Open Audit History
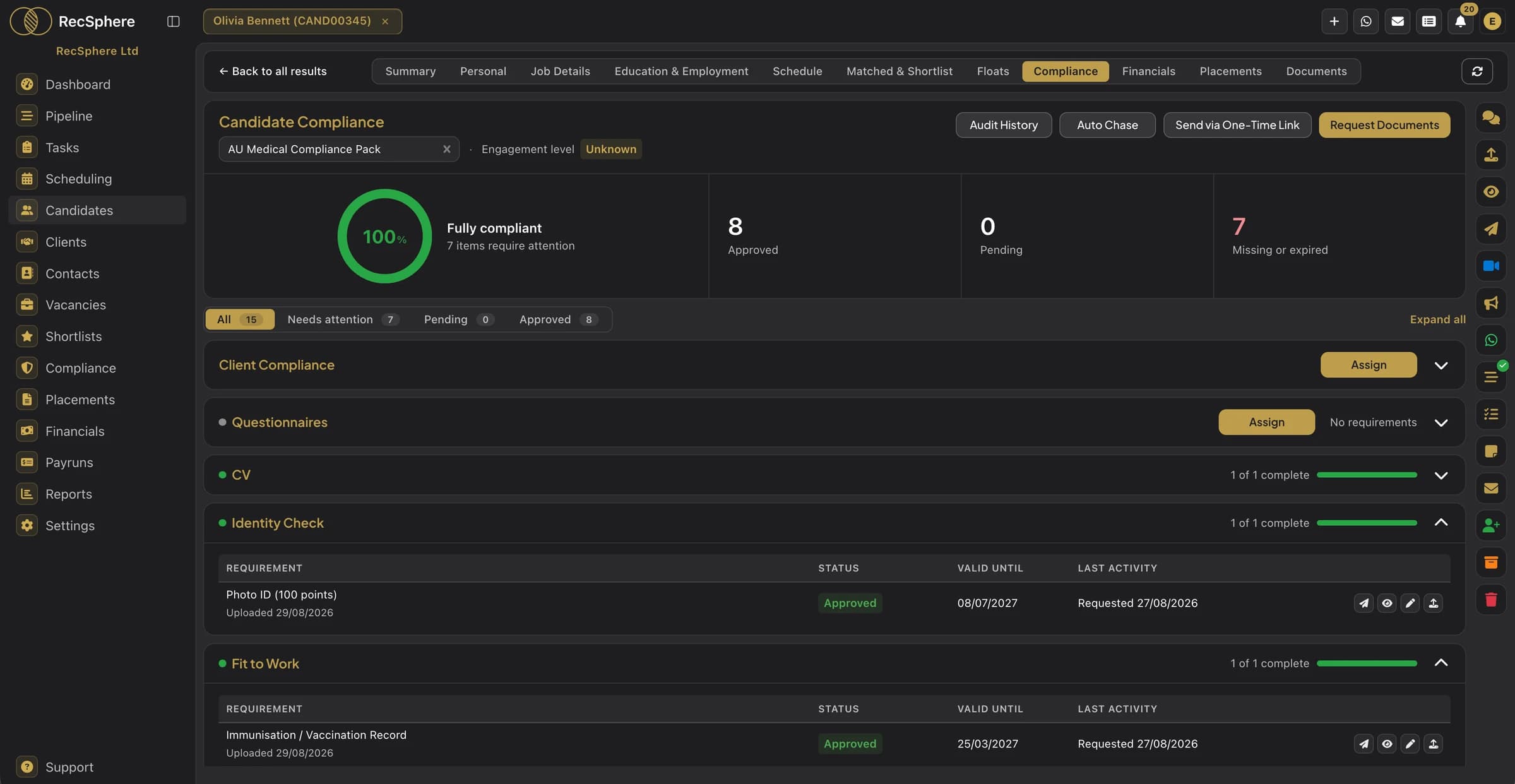The width and height of the screenshot is (1515, 784). [1004, 125]
